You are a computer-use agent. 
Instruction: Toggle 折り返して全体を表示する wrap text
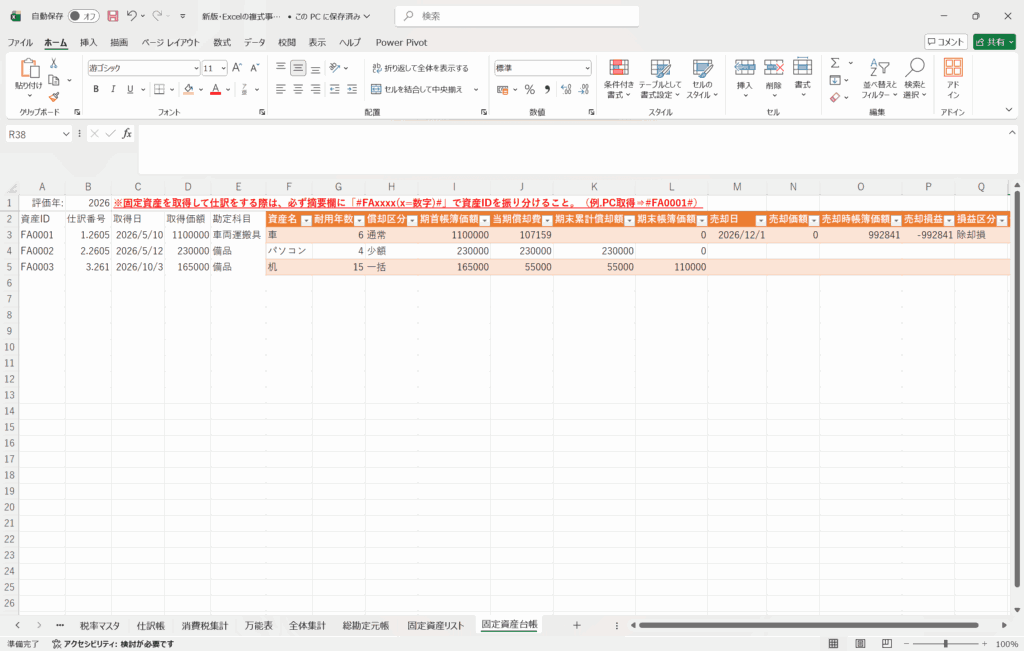(419, 68)
